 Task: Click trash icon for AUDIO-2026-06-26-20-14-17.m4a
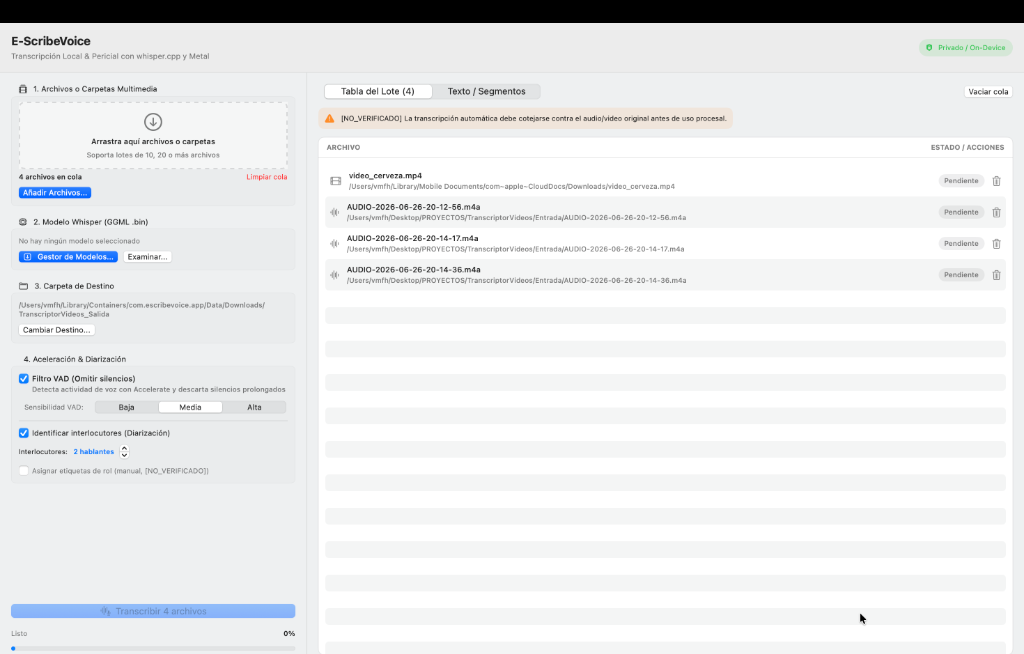[996, 244]
